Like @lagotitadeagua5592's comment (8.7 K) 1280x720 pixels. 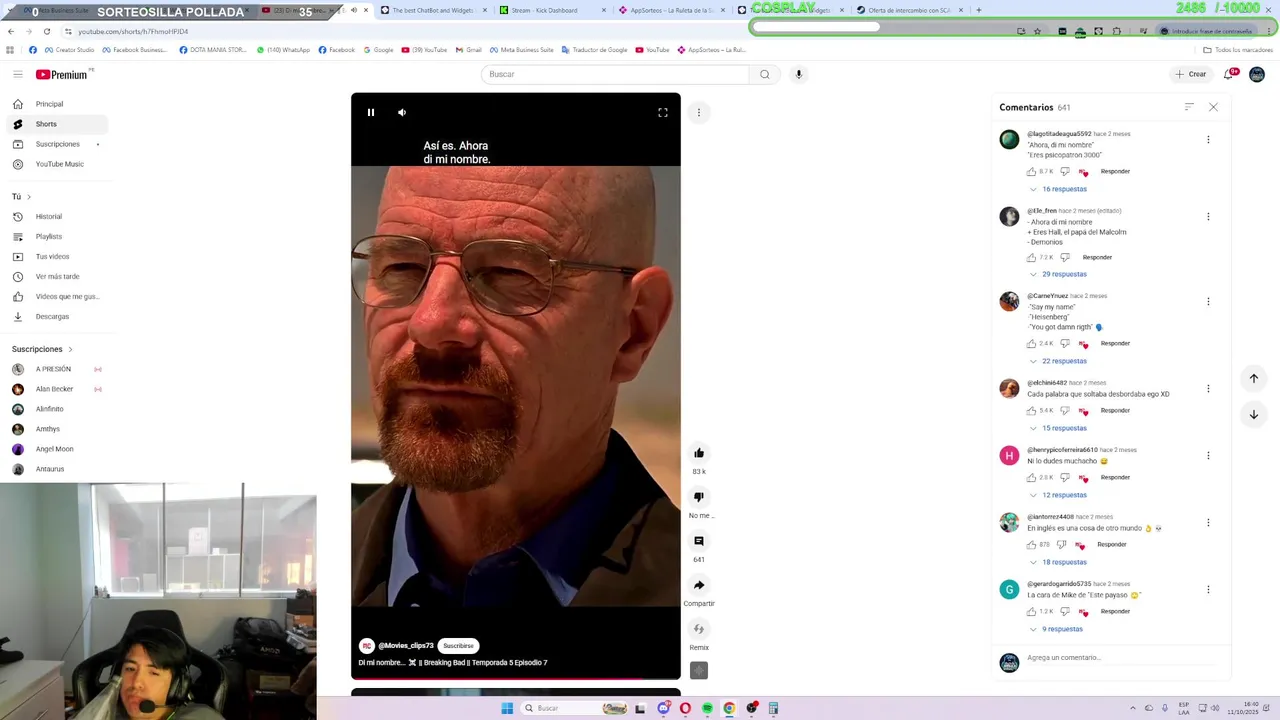tap(1032, 171)
